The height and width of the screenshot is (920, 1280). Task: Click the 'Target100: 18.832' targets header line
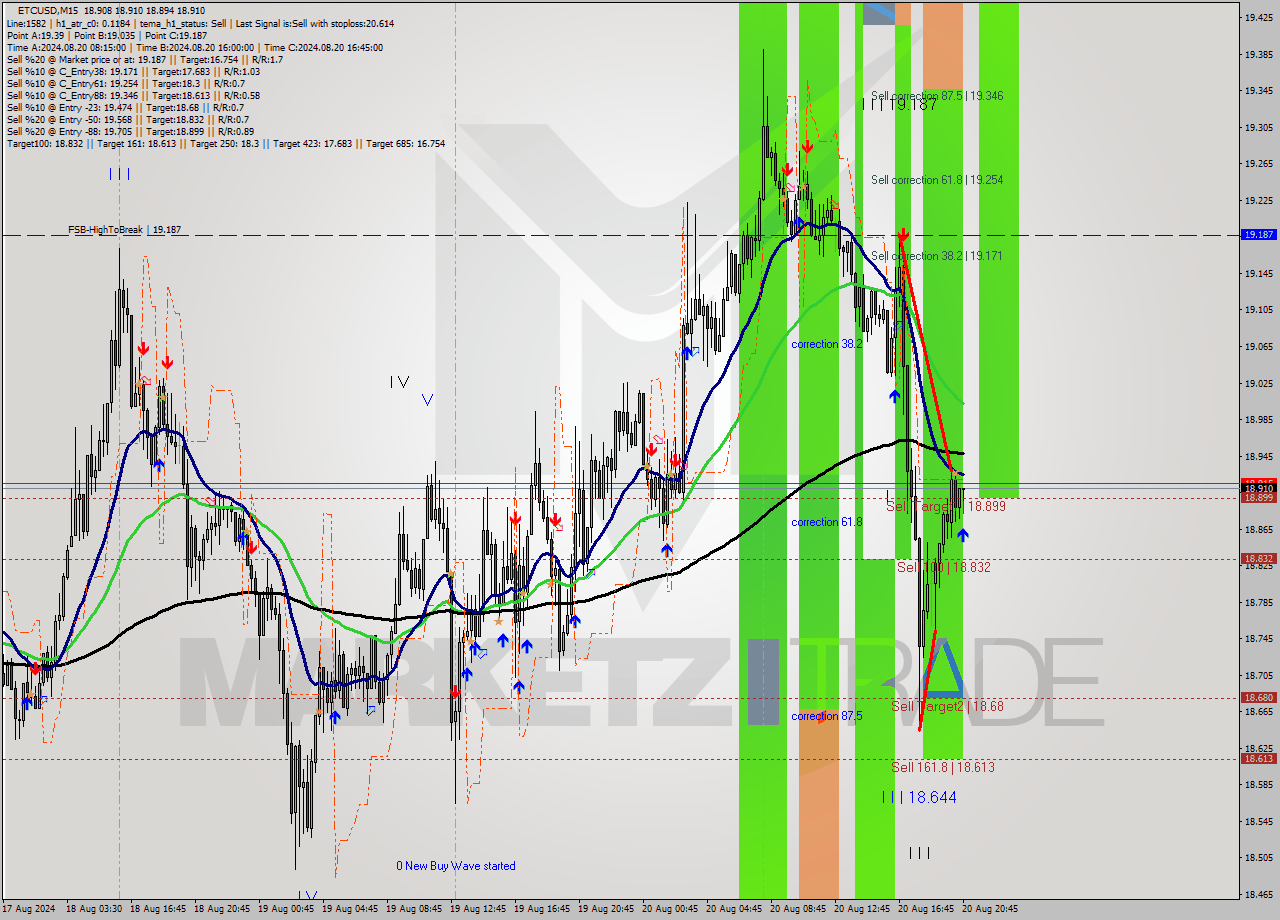[226, 143]
